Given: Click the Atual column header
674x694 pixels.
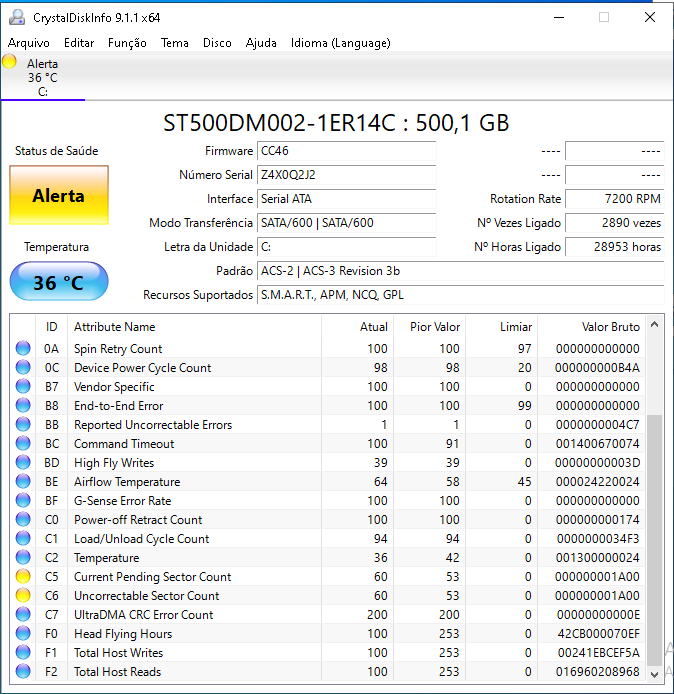Looking at the screenshot, I should [x=358, y=327].
